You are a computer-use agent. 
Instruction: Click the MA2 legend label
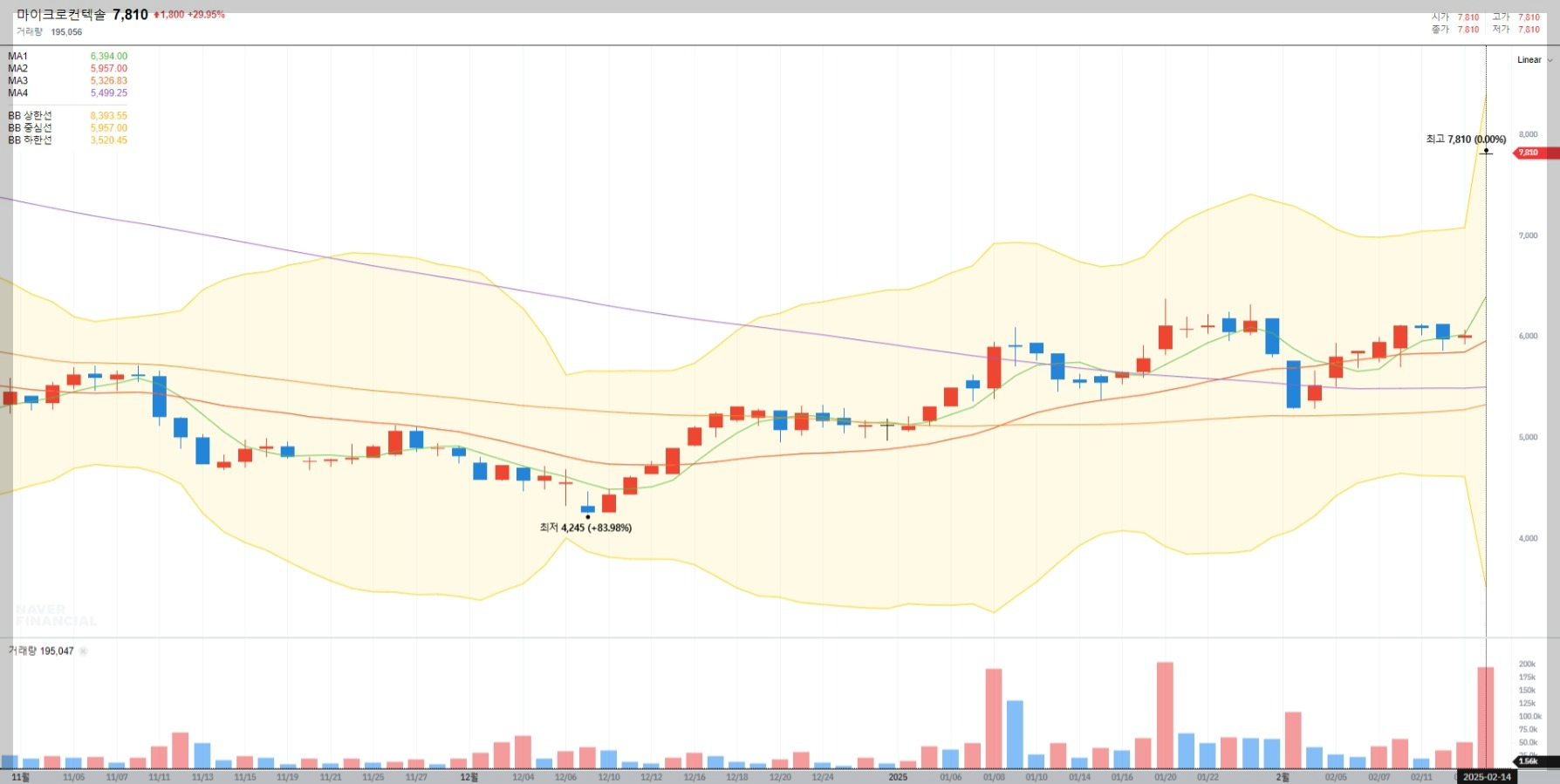[x=17, y=69]
